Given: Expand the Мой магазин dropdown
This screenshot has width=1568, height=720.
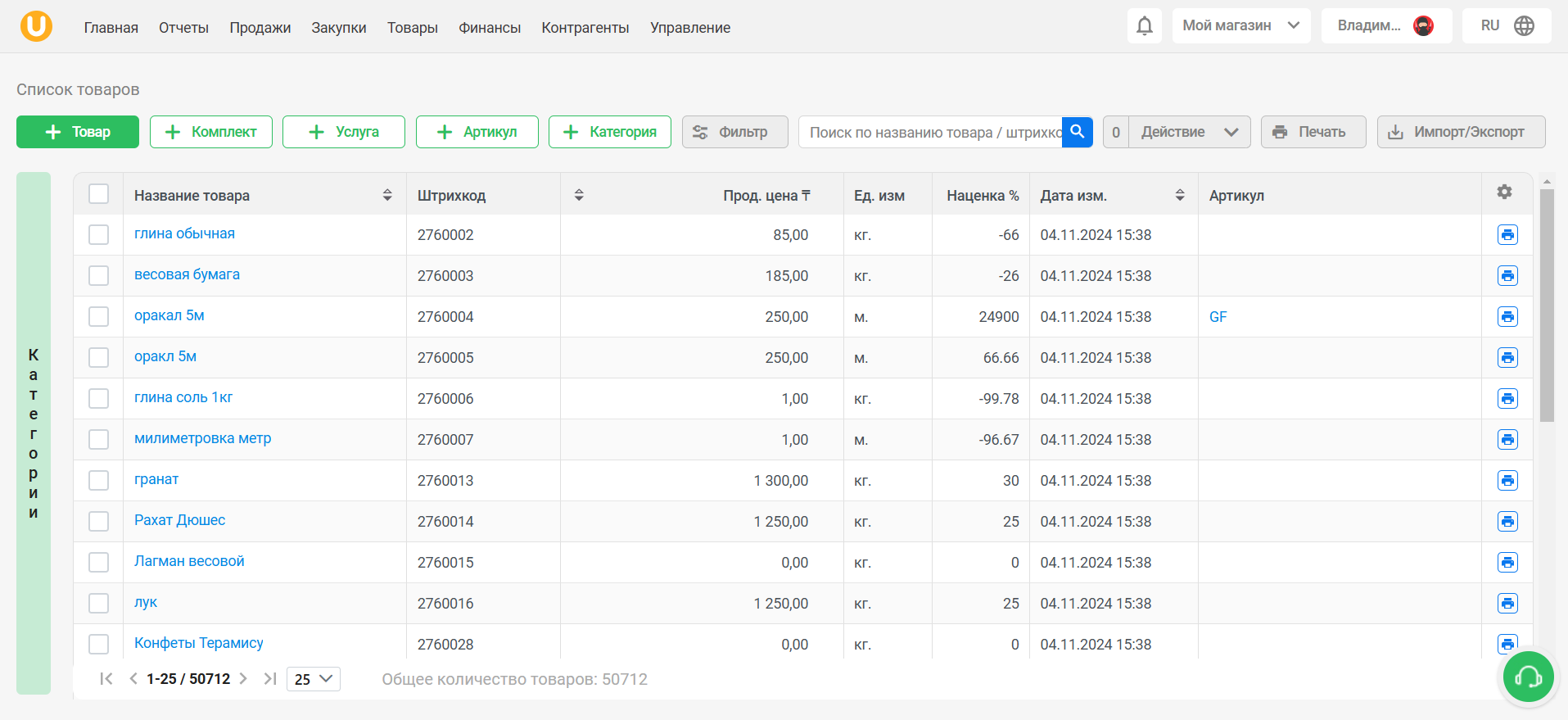Looking at the screenshot, I should (x=1240, y=26).
